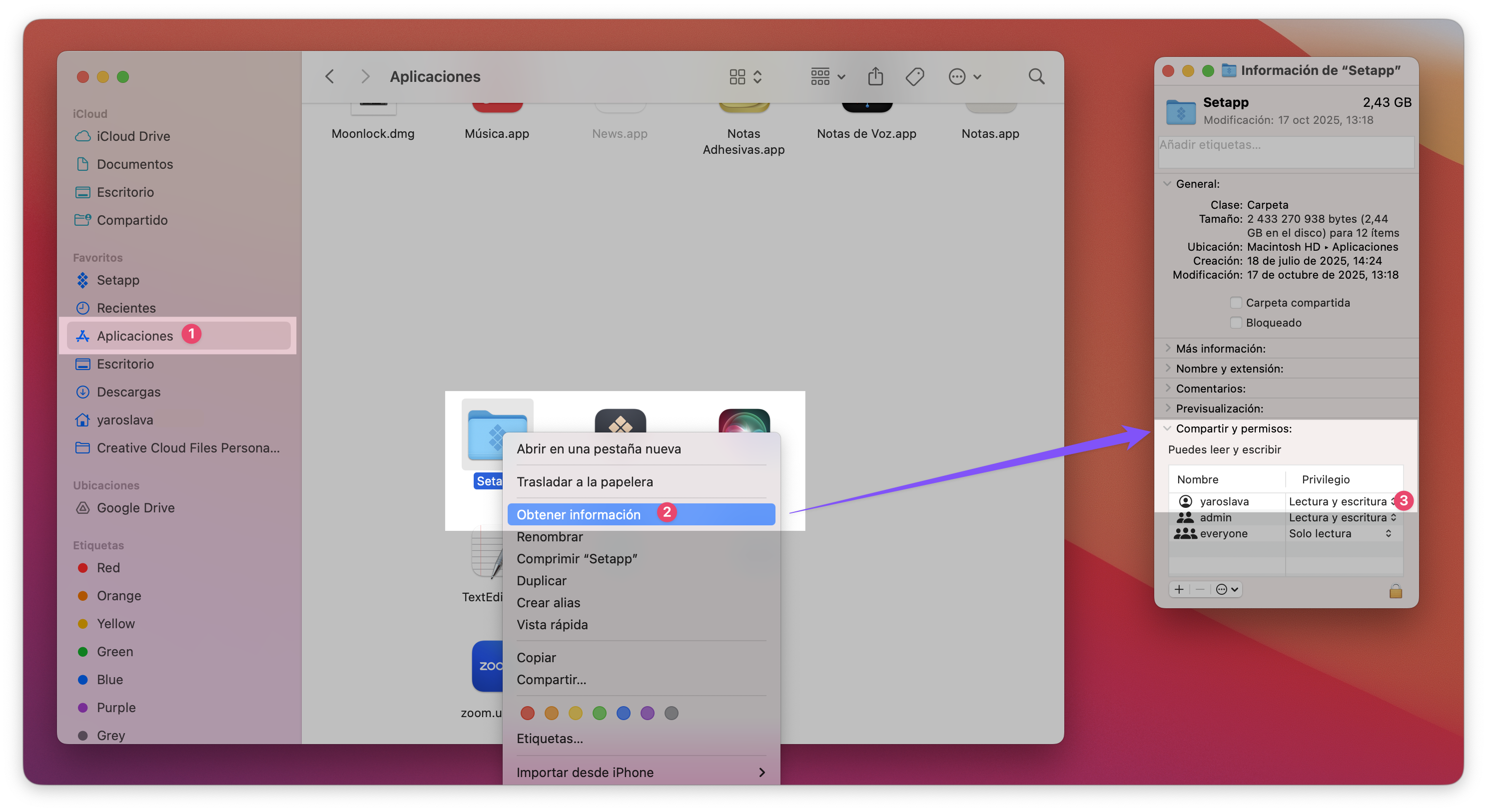Open Descargas in sidebar

tap(178, 392)
